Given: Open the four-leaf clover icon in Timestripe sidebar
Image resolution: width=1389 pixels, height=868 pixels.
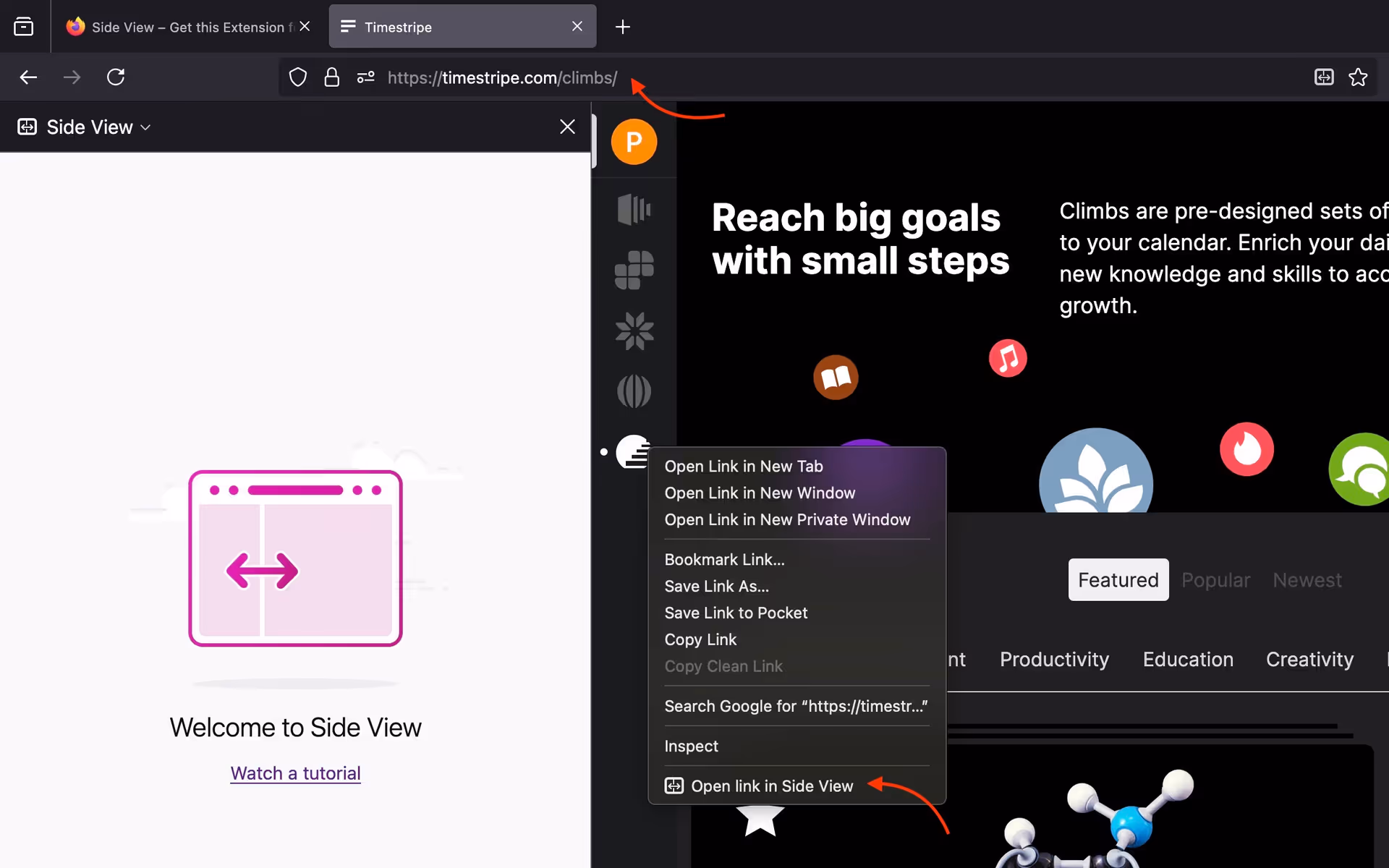Looking at the screenshot, I should click(x=634, y=270).
